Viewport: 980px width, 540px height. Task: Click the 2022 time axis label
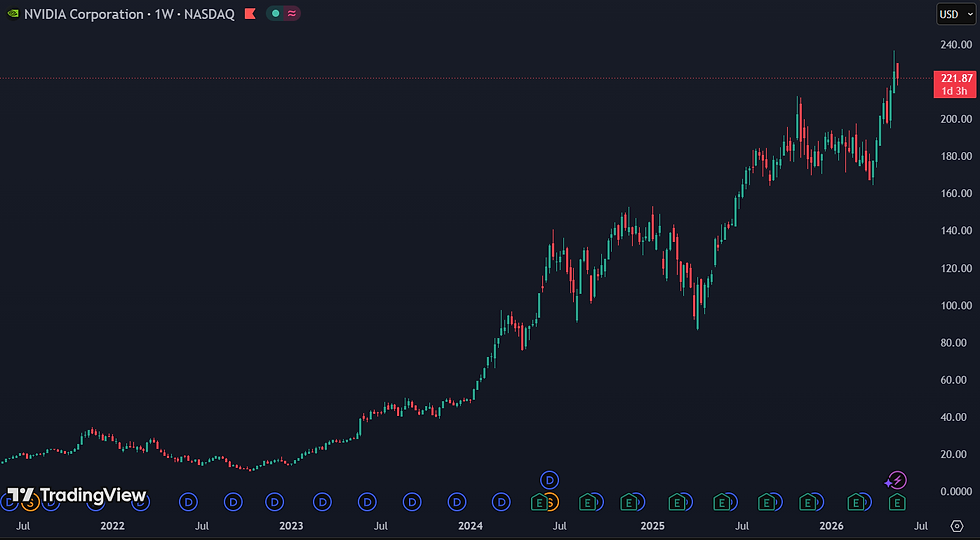[x=113, y=526]
